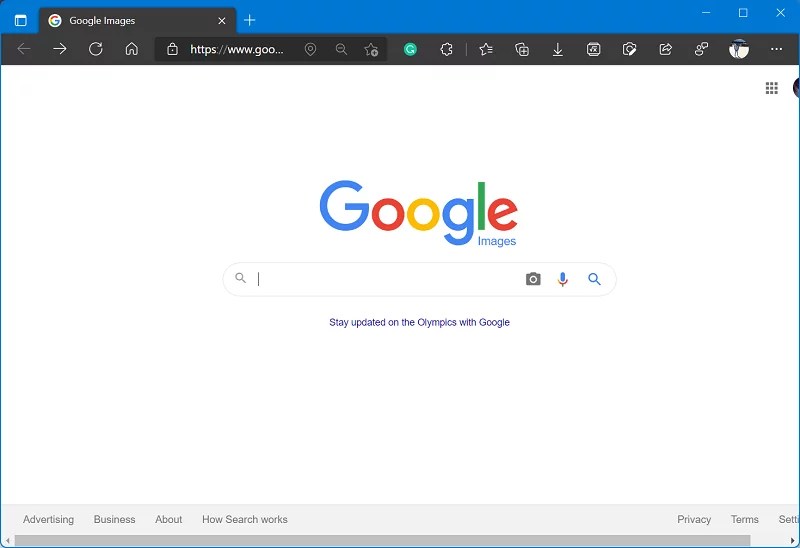Image resolution: width=800 pixels, height=548 pixels.
Task: Click the scrollbar left arrow
Action: pos(7,541)
